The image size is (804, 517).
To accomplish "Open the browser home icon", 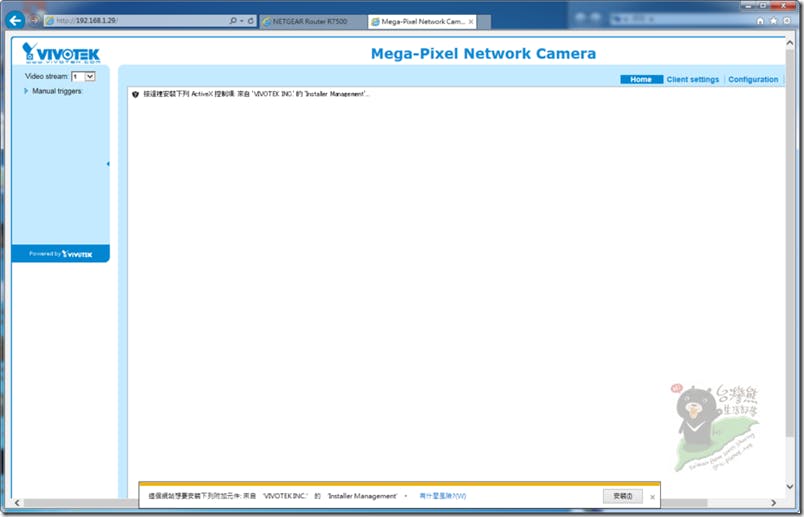I will pos(760,21).
